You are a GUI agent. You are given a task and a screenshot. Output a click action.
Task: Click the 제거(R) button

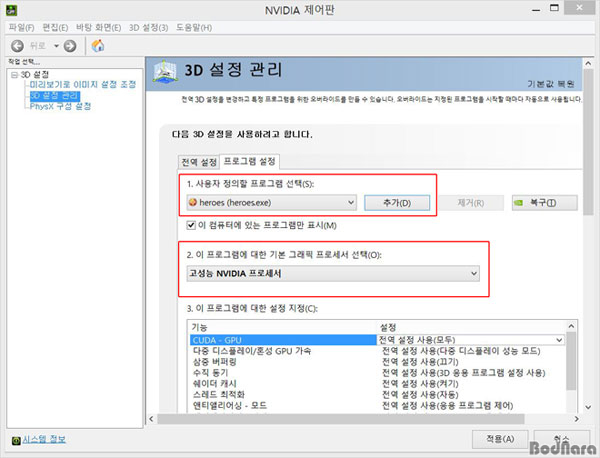471,203
